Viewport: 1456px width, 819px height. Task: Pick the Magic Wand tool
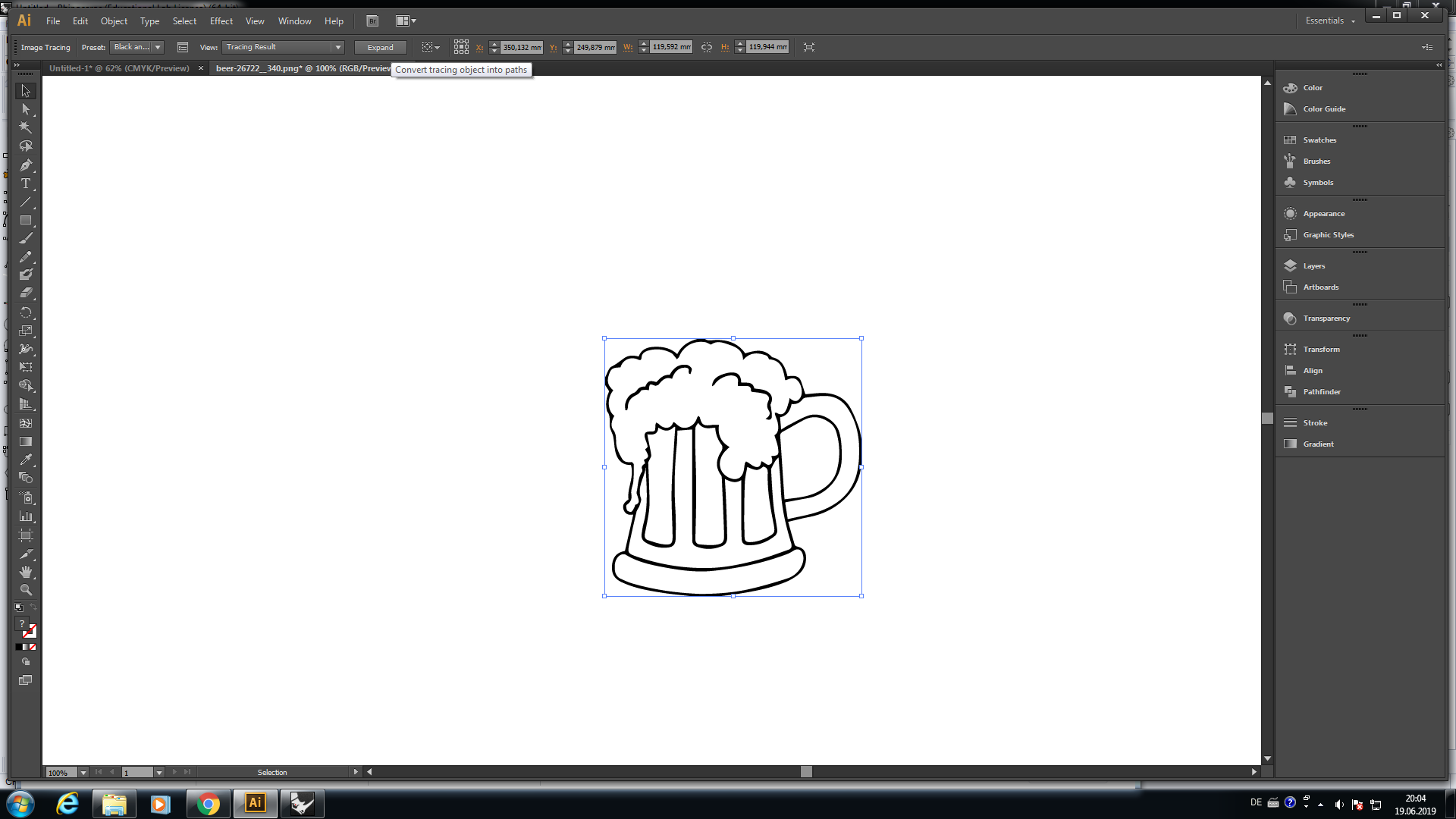point(26,127)
